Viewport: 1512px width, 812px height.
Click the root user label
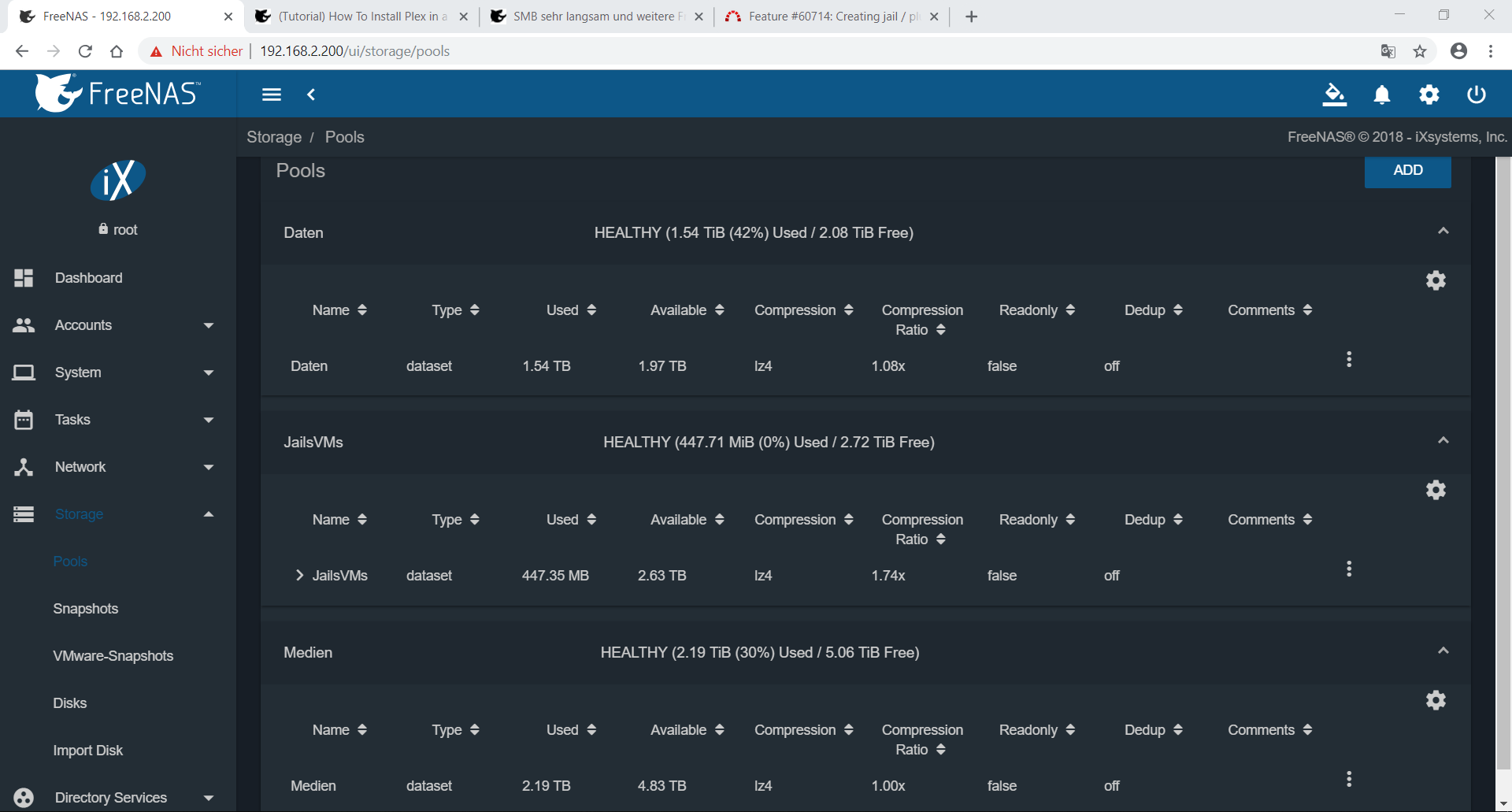[118, 230]
